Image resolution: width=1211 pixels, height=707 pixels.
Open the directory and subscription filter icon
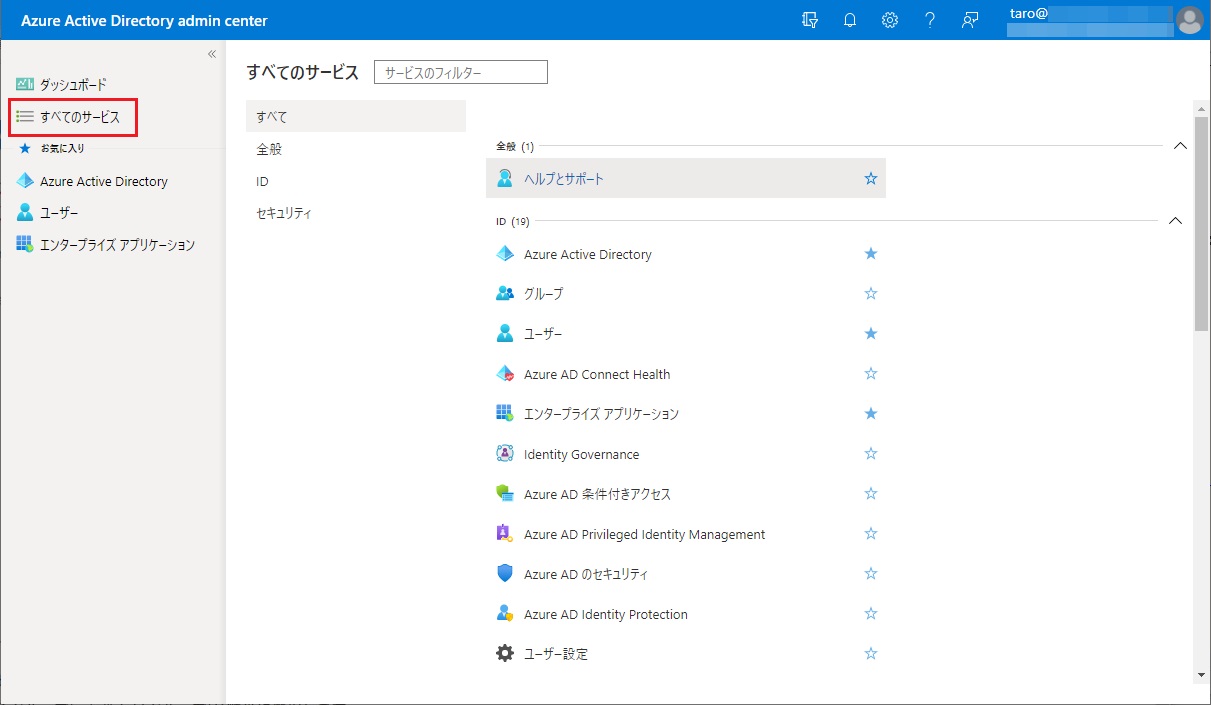(x=810, y=20)
